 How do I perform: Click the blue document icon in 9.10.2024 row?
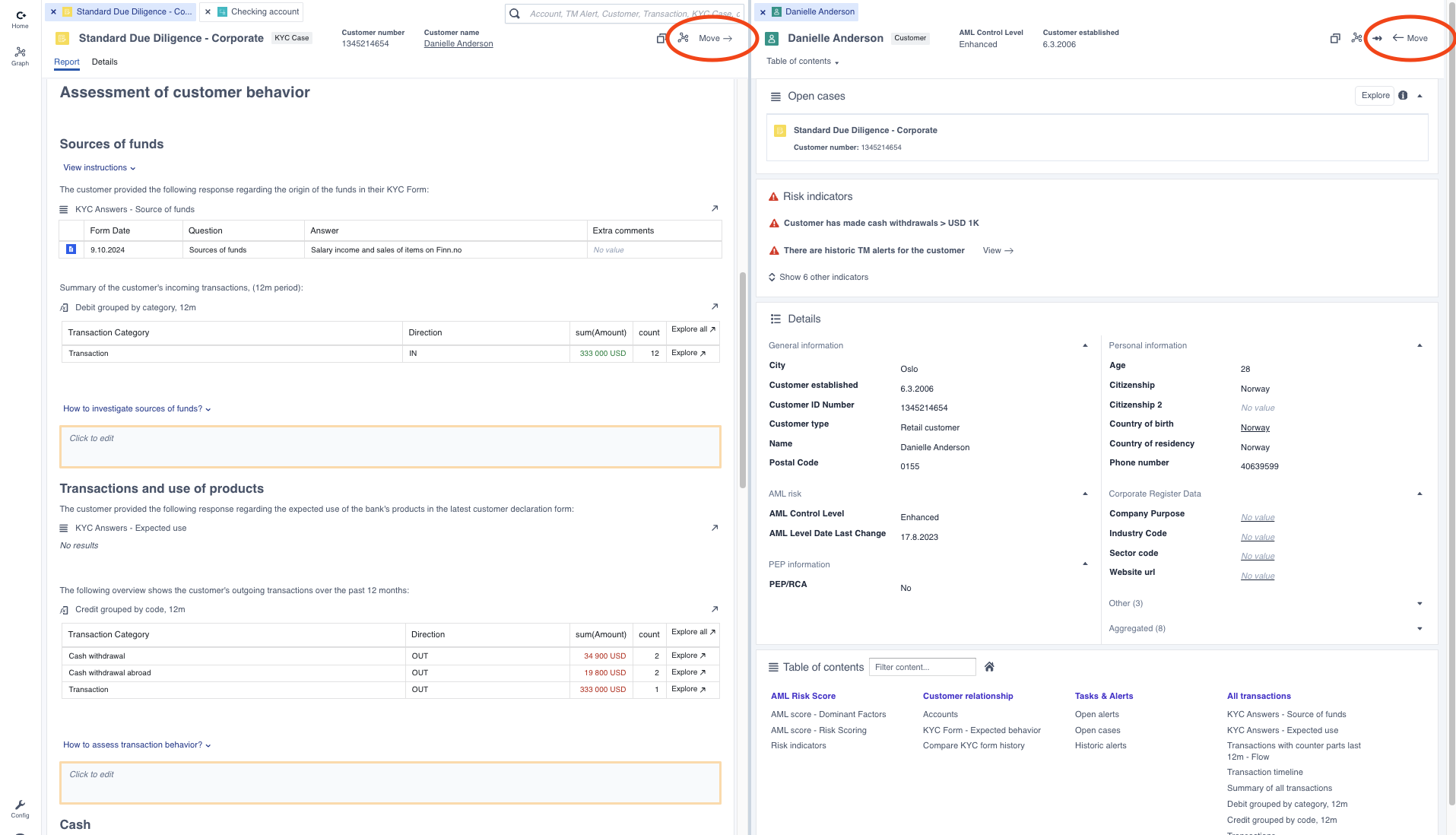(x=71, y=249)
